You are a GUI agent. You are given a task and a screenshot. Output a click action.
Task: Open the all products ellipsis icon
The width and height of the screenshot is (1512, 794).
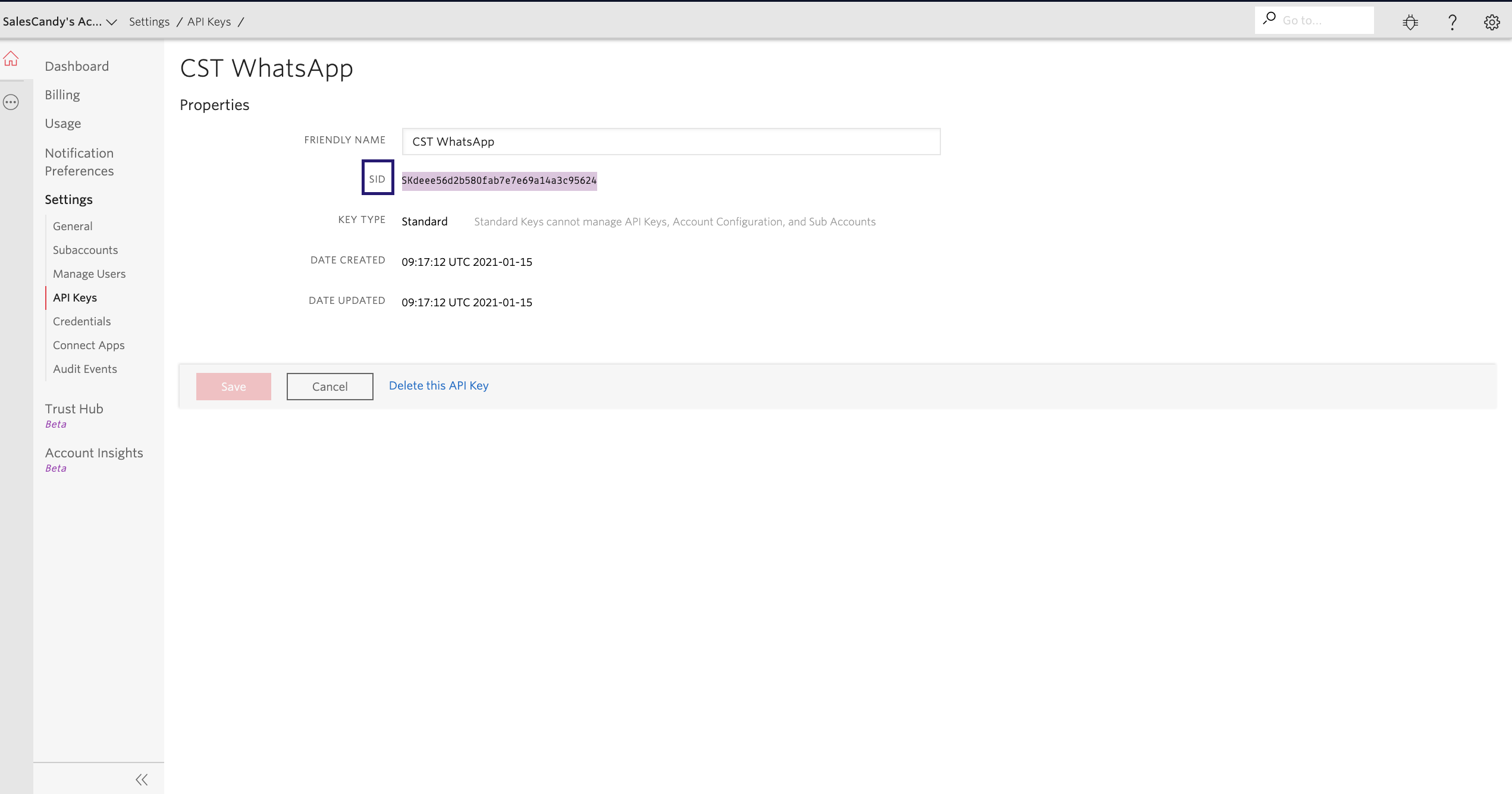point(11,102)
